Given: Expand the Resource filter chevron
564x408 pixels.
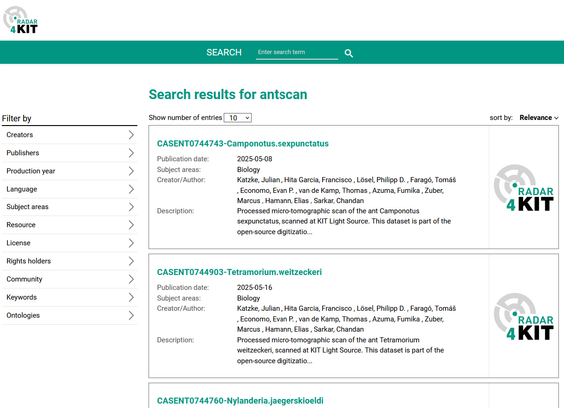Looking at the screenshot, I should click(x=131, y=225).
